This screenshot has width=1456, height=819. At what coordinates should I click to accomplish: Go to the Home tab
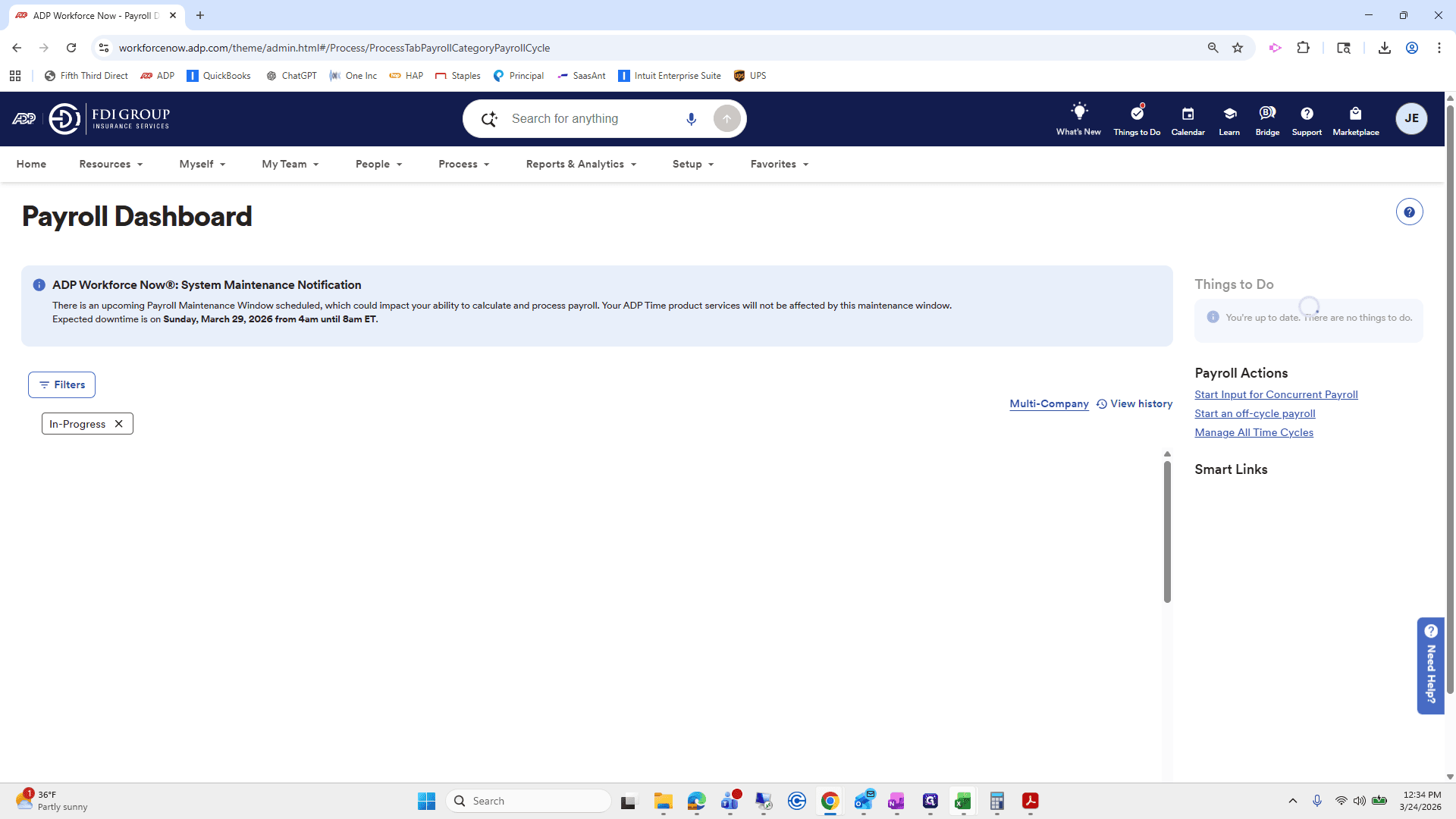pyautogui.click(x=31, y=164)
